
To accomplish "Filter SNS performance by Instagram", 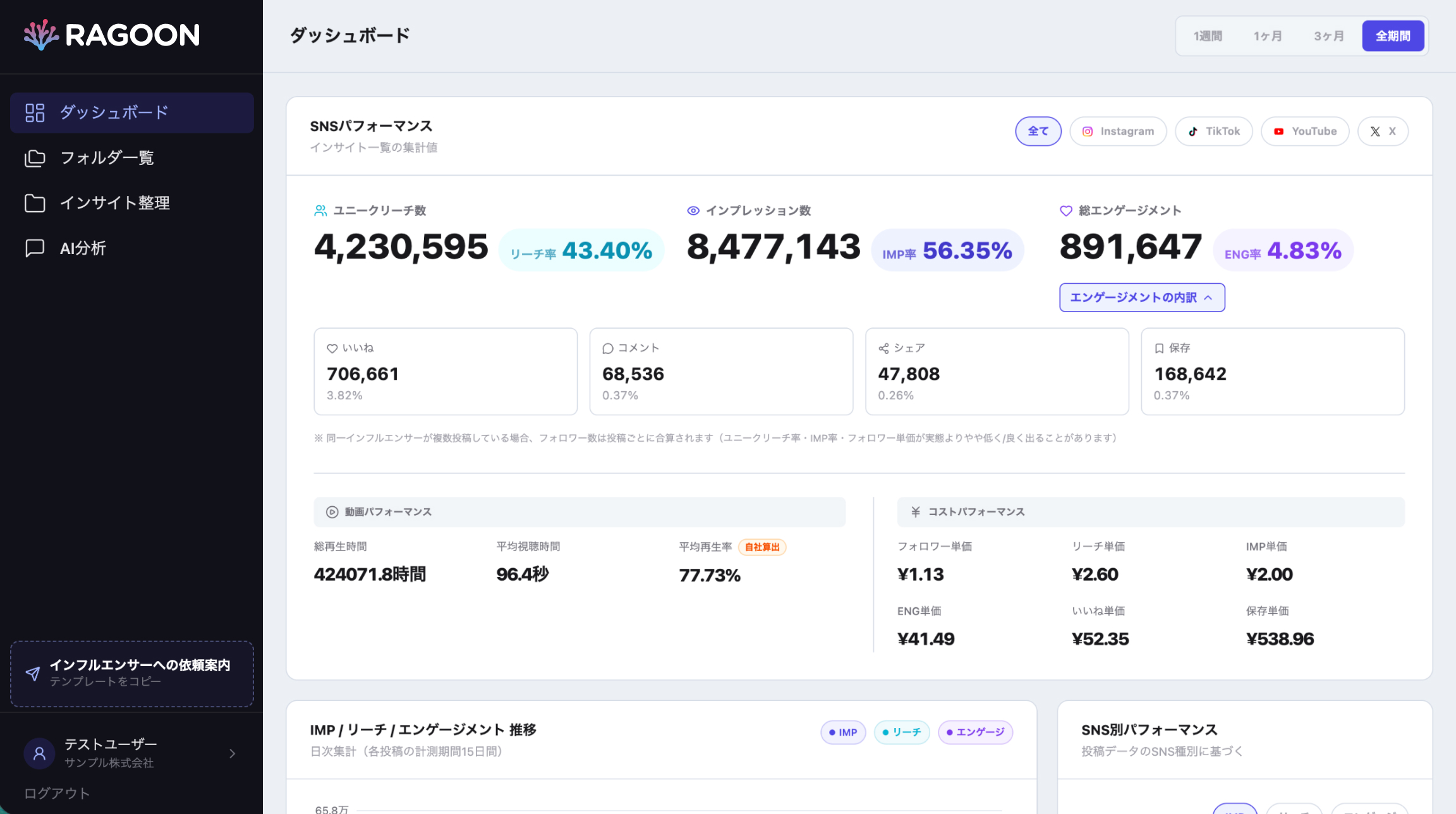I will click(x=1118, y=131).
